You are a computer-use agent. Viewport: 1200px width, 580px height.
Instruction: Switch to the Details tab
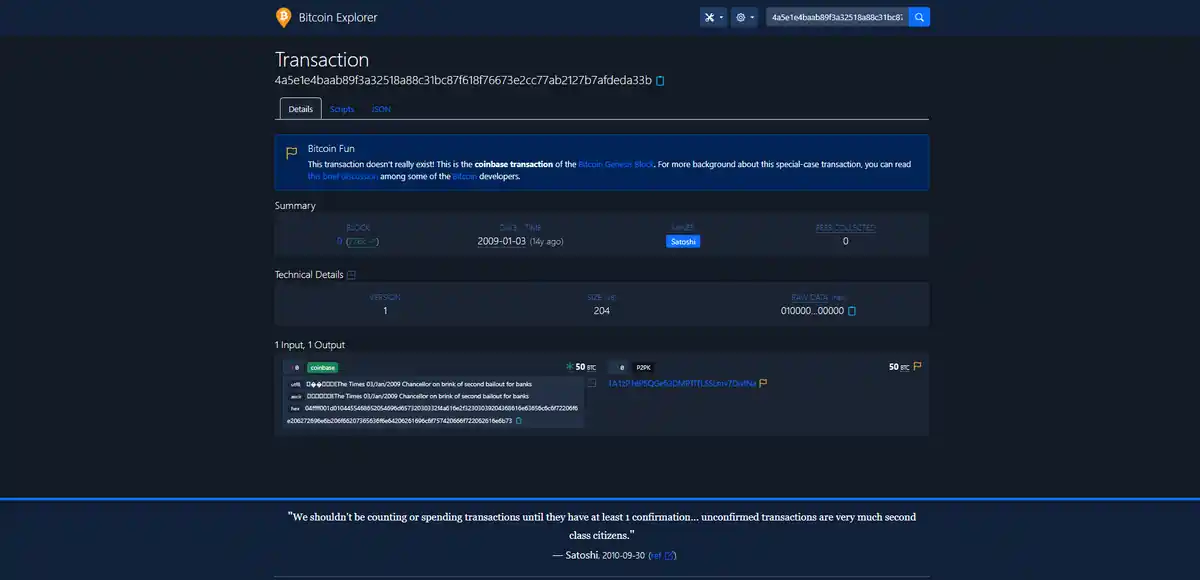(301, 109)
